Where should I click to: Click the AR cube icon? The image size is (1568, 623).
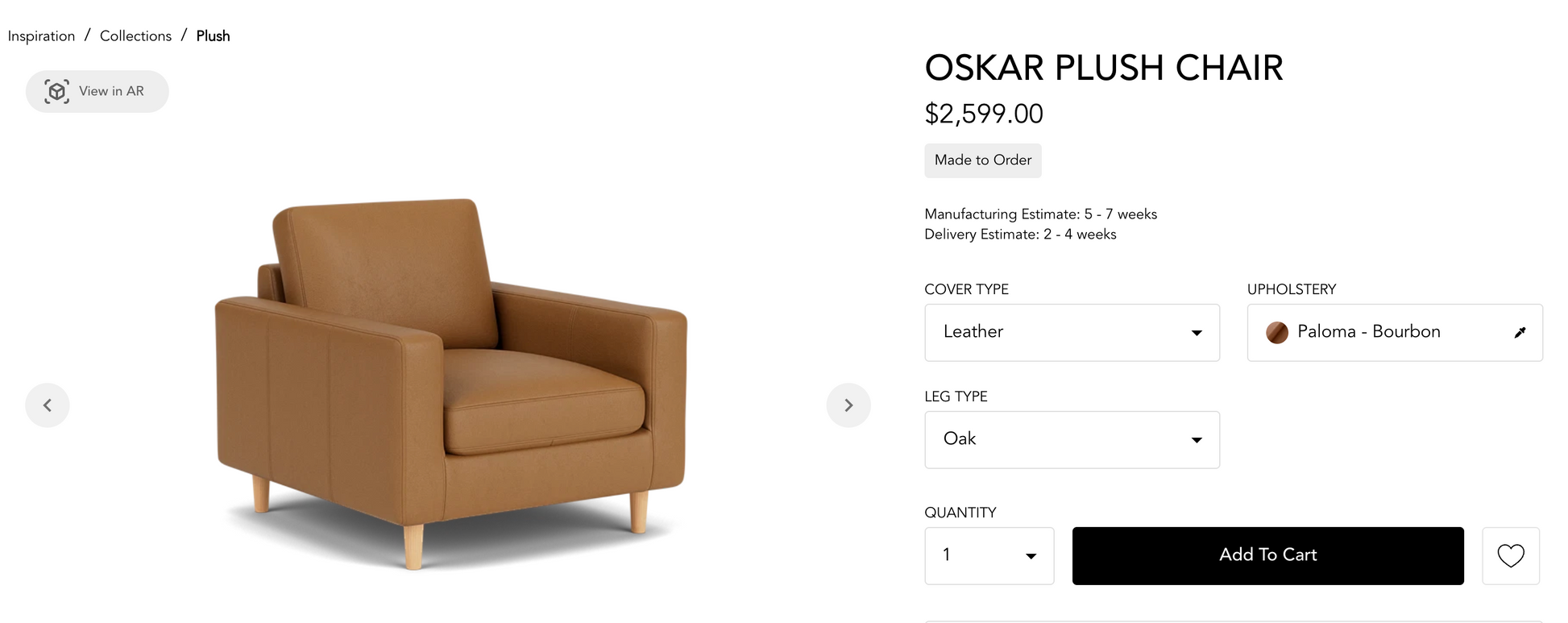56,92
